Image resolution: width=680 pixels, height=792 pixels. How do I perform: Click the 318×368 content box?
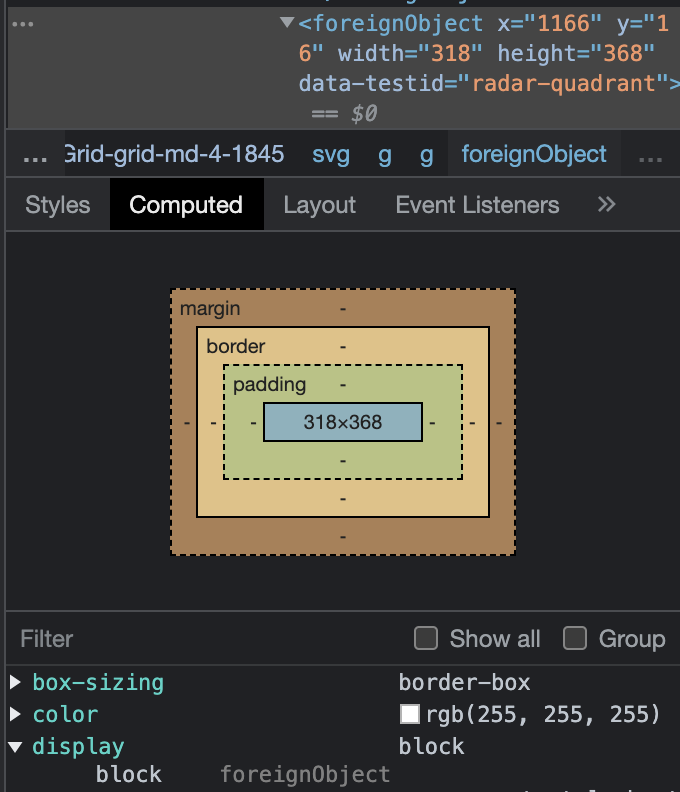[x=343, y=422]
